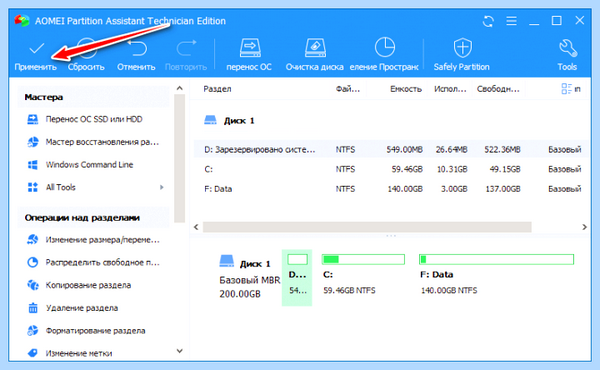Viewport: 600px width, 370px height.
Task: Click Диск 1 Базовый MBR disk label
Action: click(x=249, y=278)
